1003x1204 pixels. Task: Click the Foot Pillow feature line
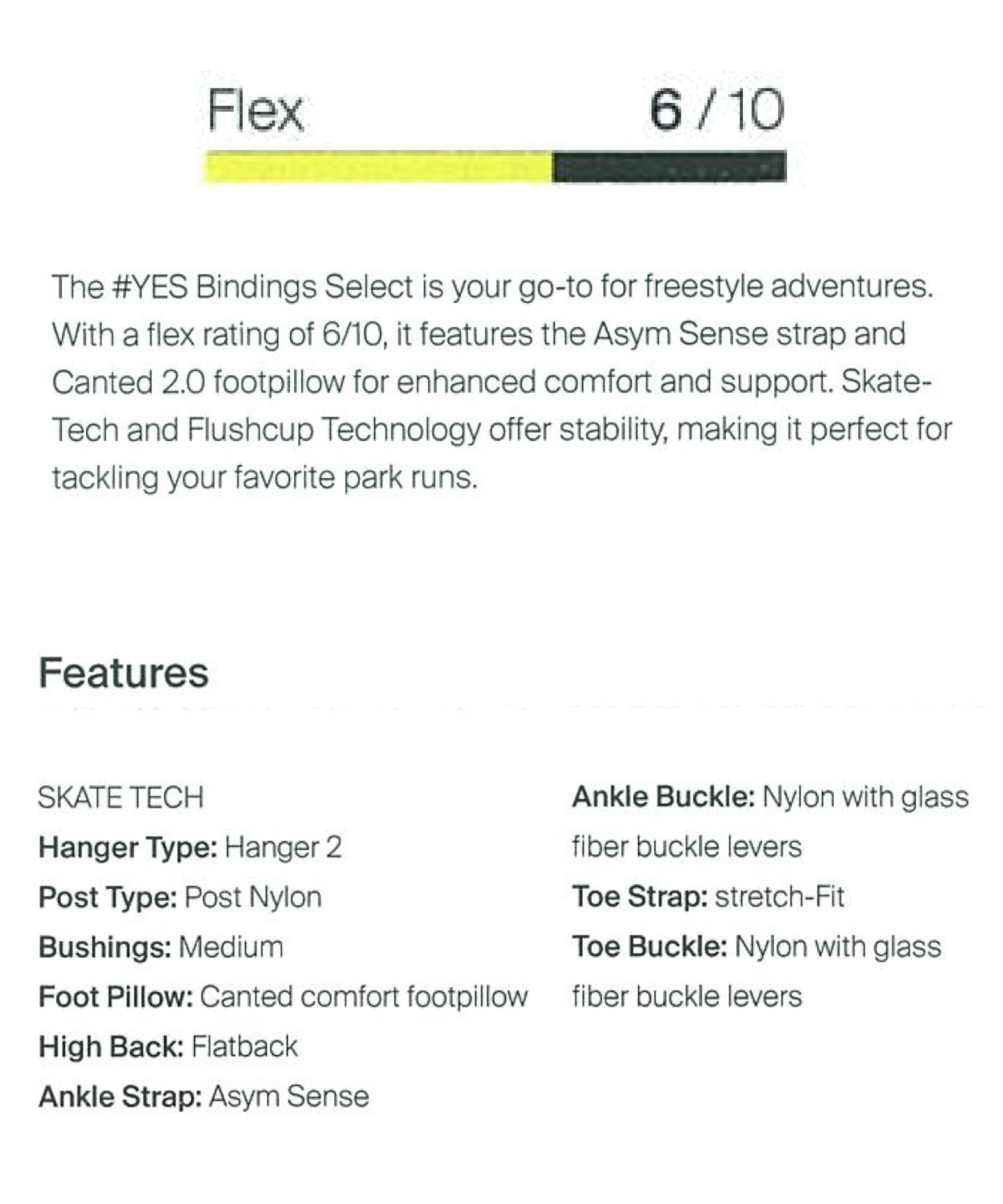[x=284, y=997]
